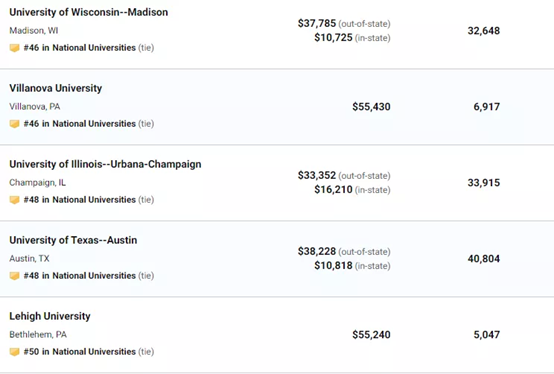Open University of Wisconsin--Madison profile
This screenshot has width=554, height=374.
point(89,12)
